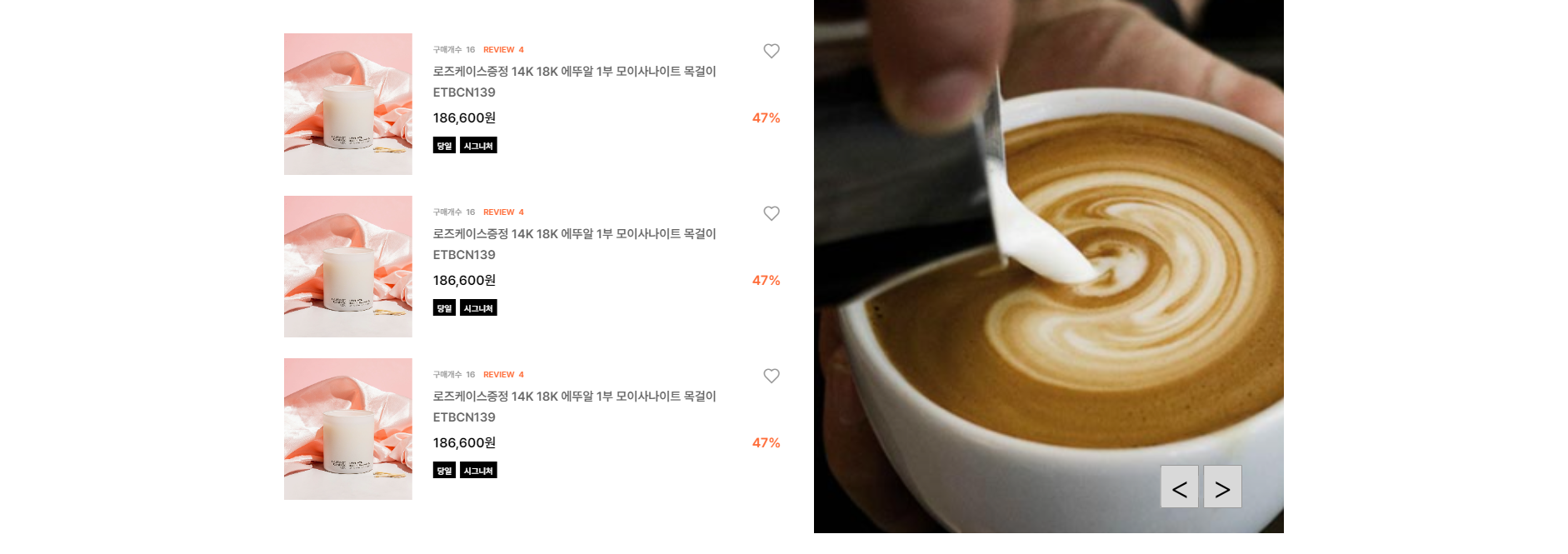The height and width of the screenshot is (554, 1568).
Task: Open REVIEW 4 on third product
Action: pos(503,375)
